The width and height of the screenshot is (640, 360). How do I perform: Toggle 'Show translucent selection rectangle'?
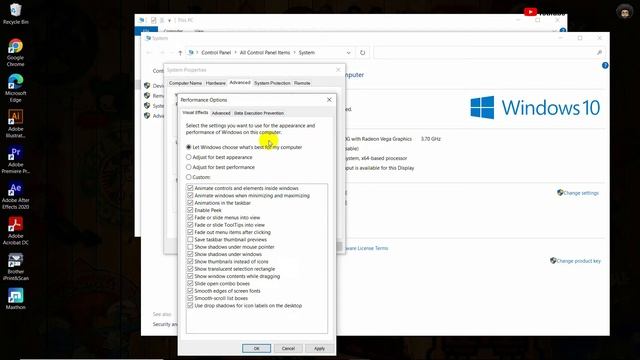190,269
